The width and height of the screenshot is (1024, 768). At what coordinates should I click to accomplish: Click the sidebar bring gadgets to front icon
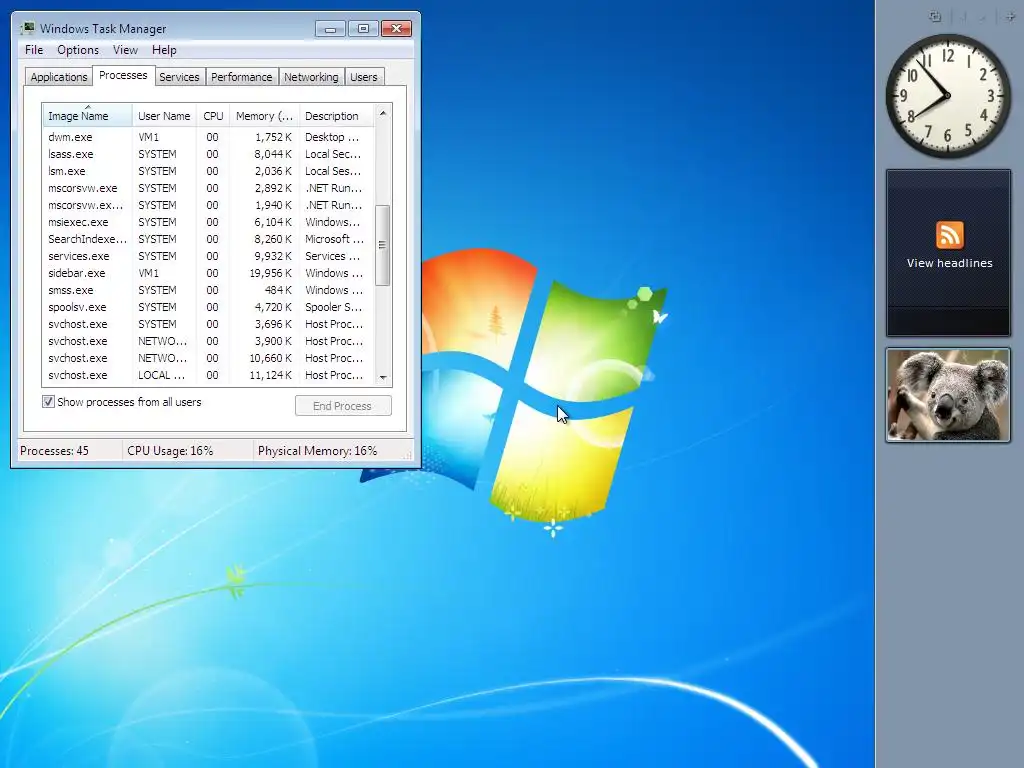tap(935, 17)
